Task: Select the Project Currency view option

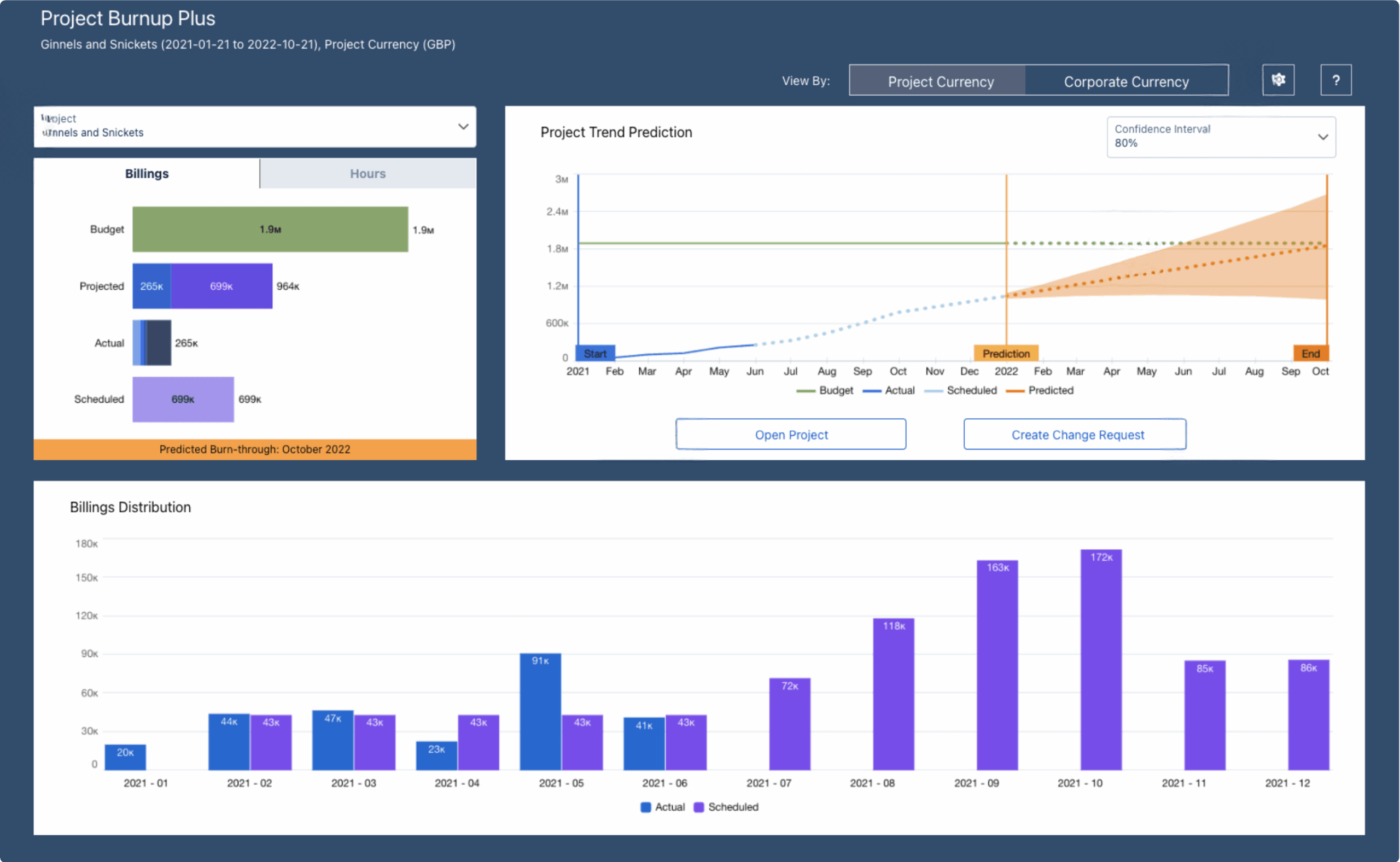Action: click(x=941, y=81)
